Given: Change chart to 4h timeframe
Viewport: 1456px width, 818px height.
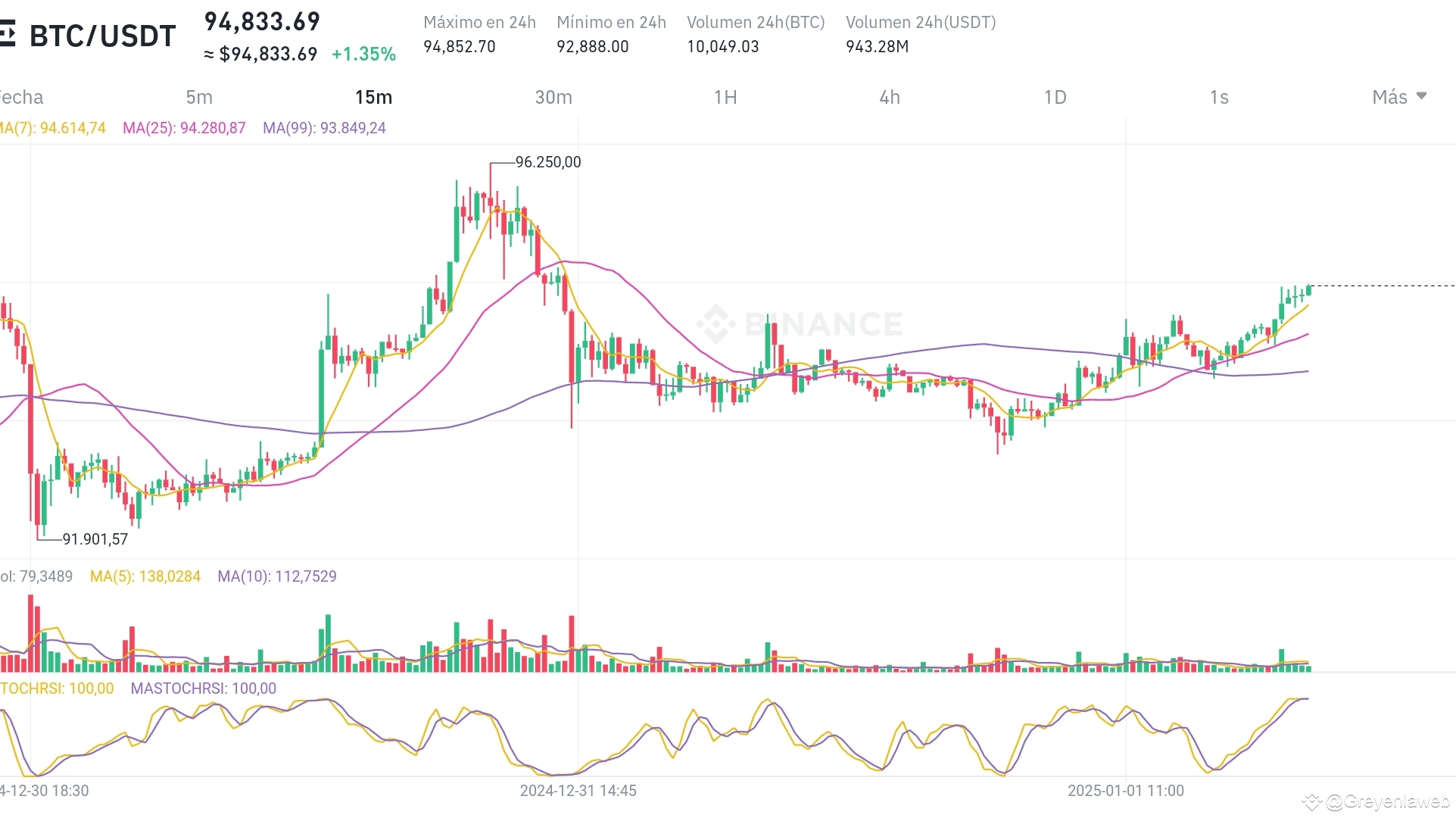Looking at the screenshot, I should pyautogui.click(x=890, y=97).
